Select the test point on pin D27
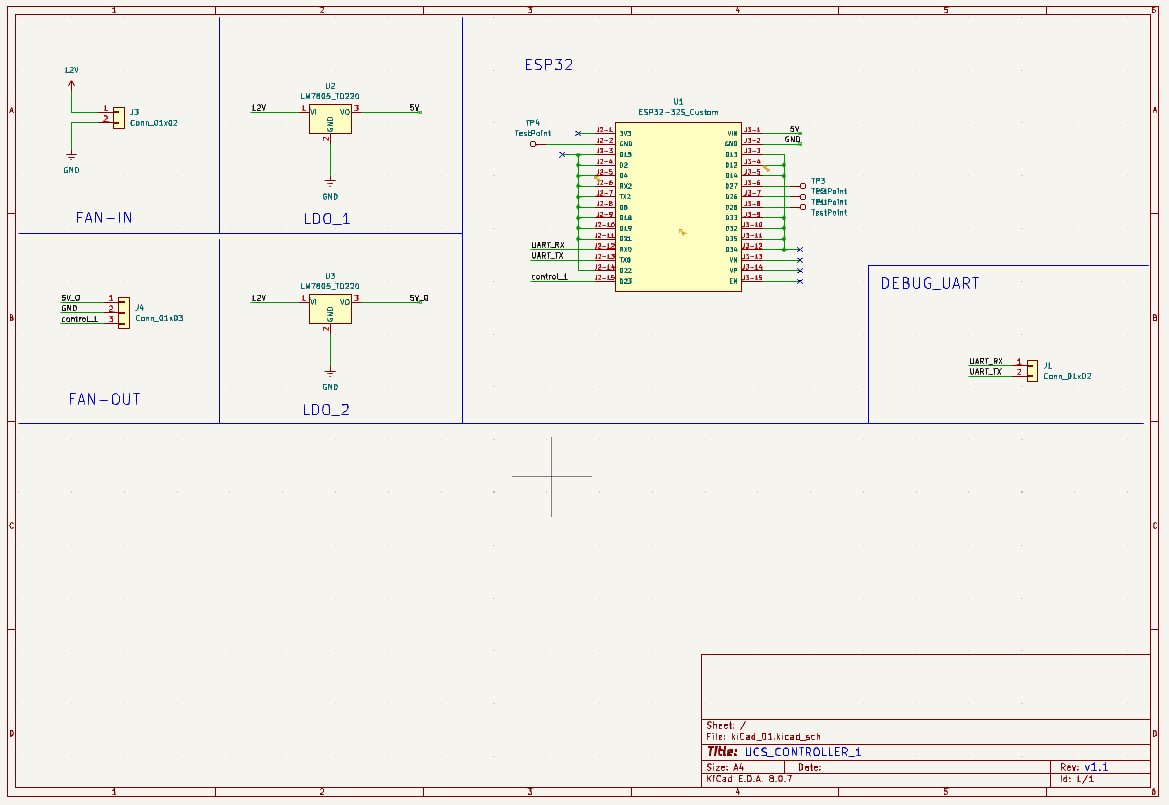 pyautogui.click(x=803, y=186)
